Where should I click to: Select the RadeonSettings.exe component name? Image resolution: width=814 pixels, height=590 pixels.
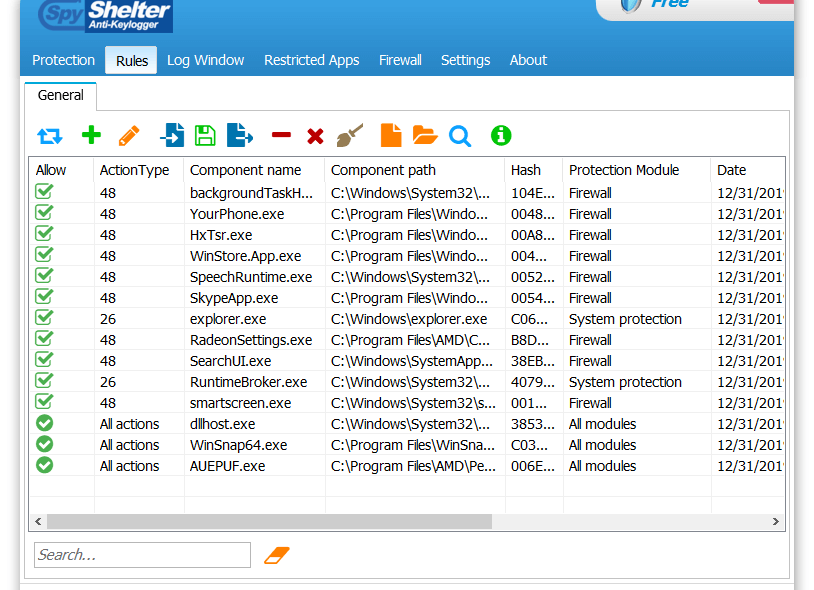click(x=251, y=340)
